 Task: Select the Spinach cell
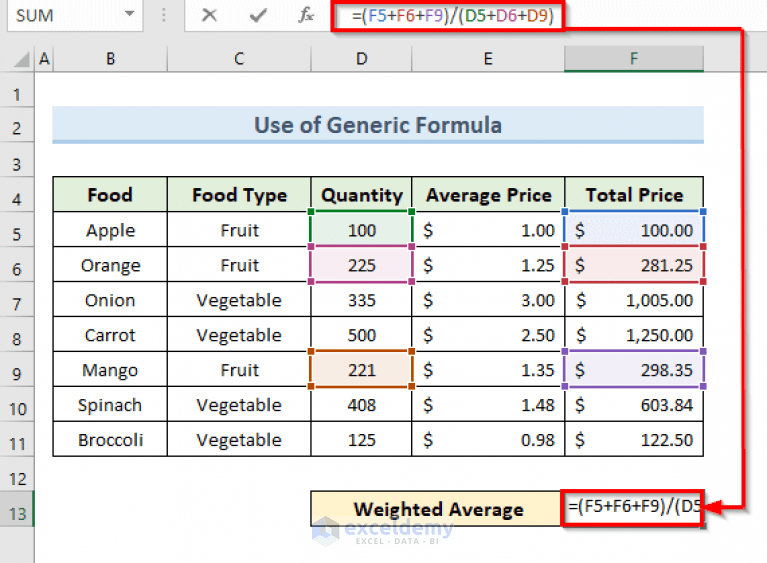tap(110, 405)
